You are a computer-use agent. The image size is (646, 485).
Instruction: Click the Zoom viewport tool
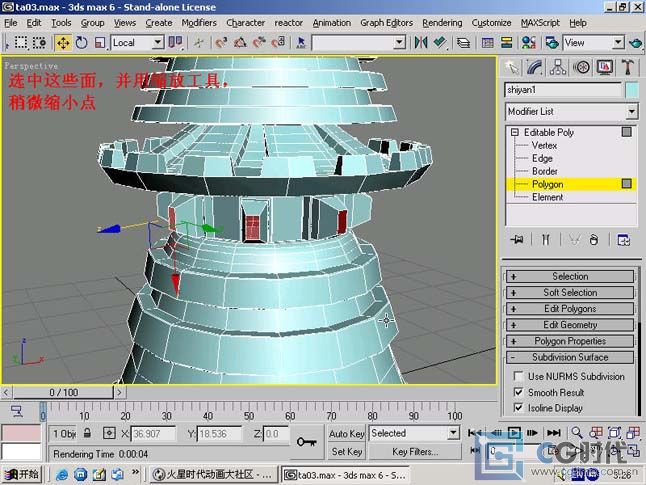pyautogui.click(x=577, y=433)
